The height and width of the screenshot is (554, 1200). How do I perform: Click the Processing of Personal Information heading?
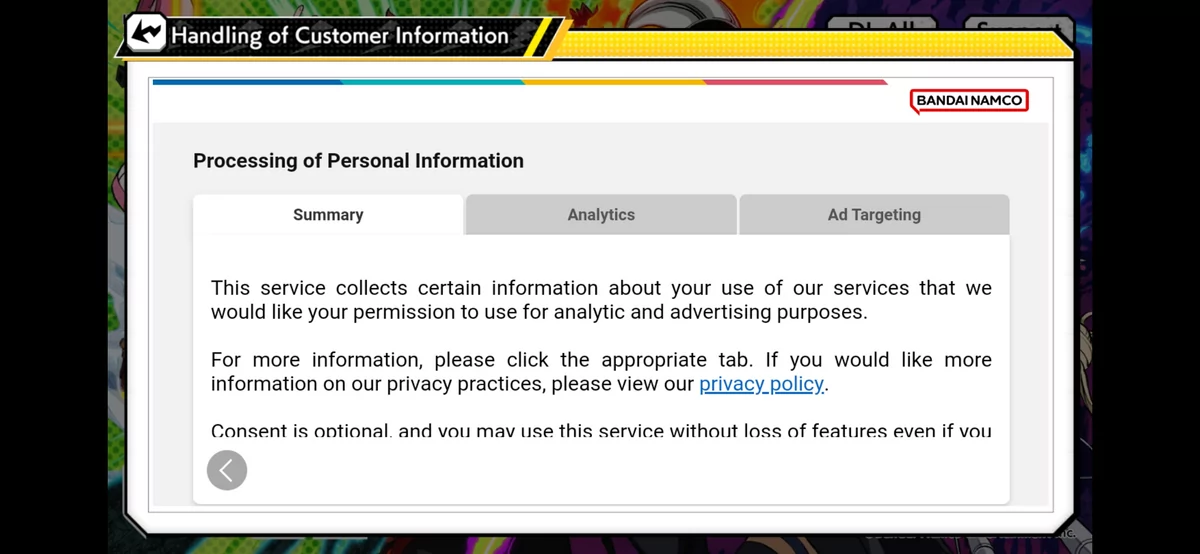click(x=358, y=160)
